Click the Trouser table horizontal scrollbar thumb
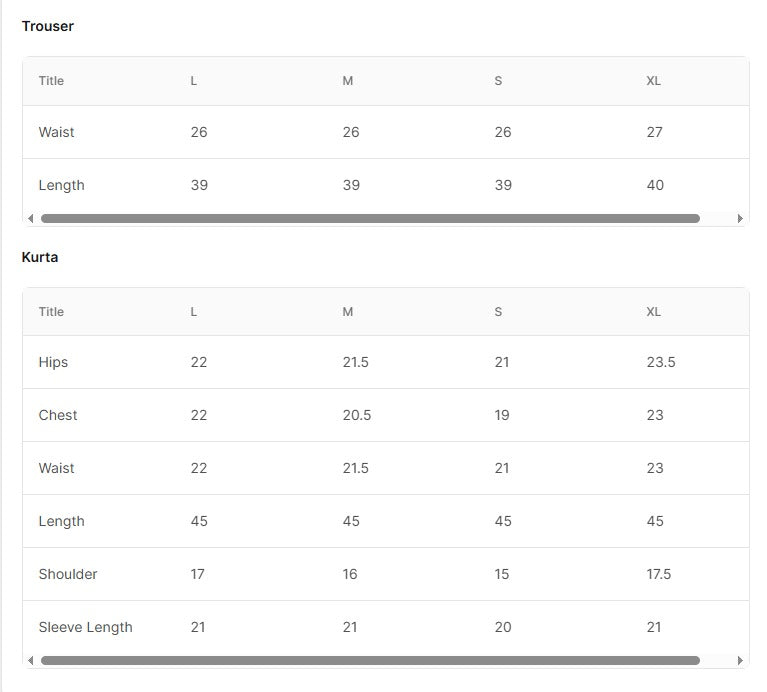767x692 pixels. (x=370, y=219)
